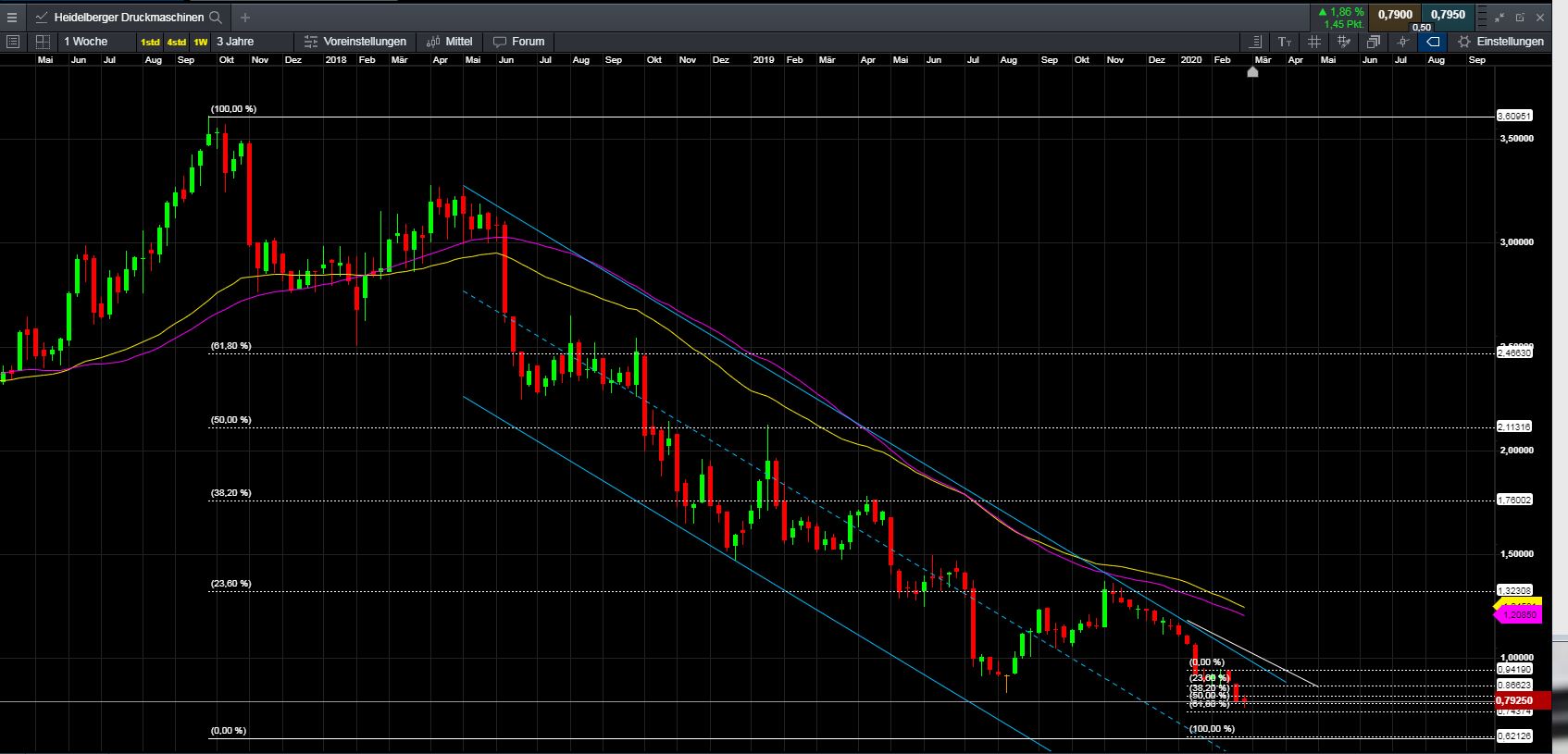Open the list panel icon
1568x754 pixels.
click(x=13, y=42)
